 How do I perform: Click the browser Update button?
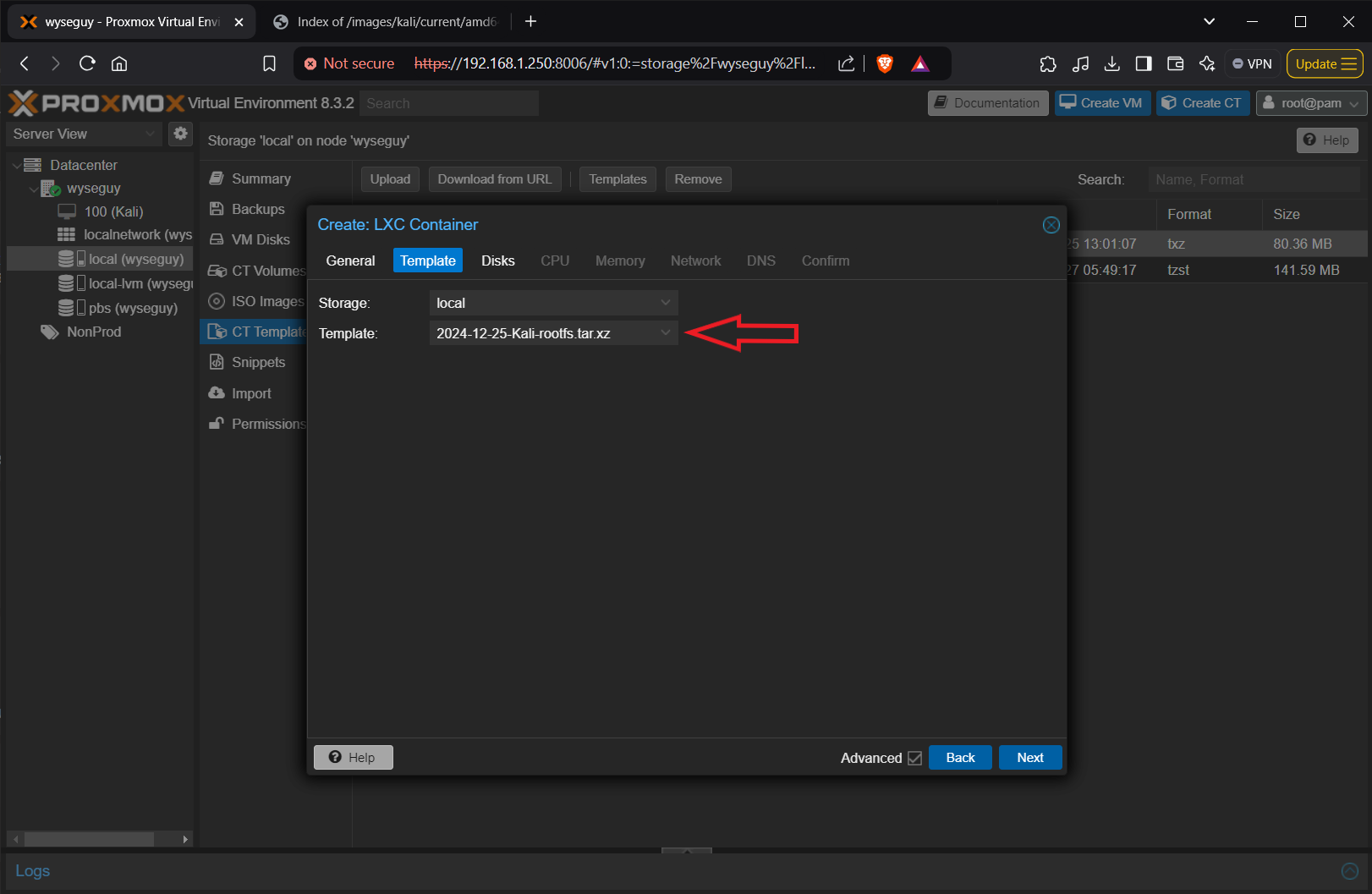tap(1325, 63)
